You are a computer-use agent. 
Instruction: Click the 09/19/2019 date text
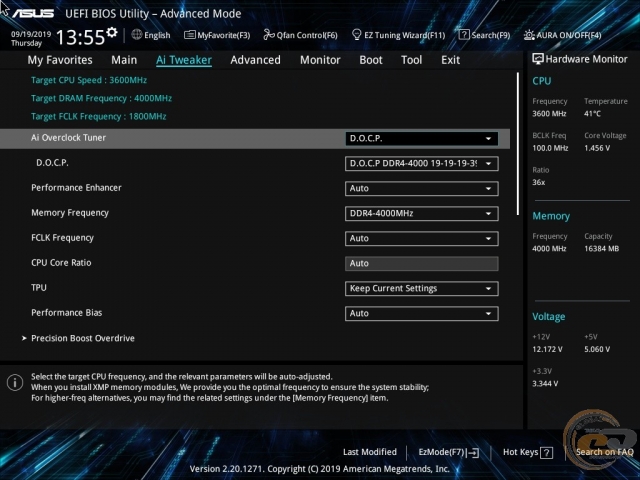[x=31, y=34]
